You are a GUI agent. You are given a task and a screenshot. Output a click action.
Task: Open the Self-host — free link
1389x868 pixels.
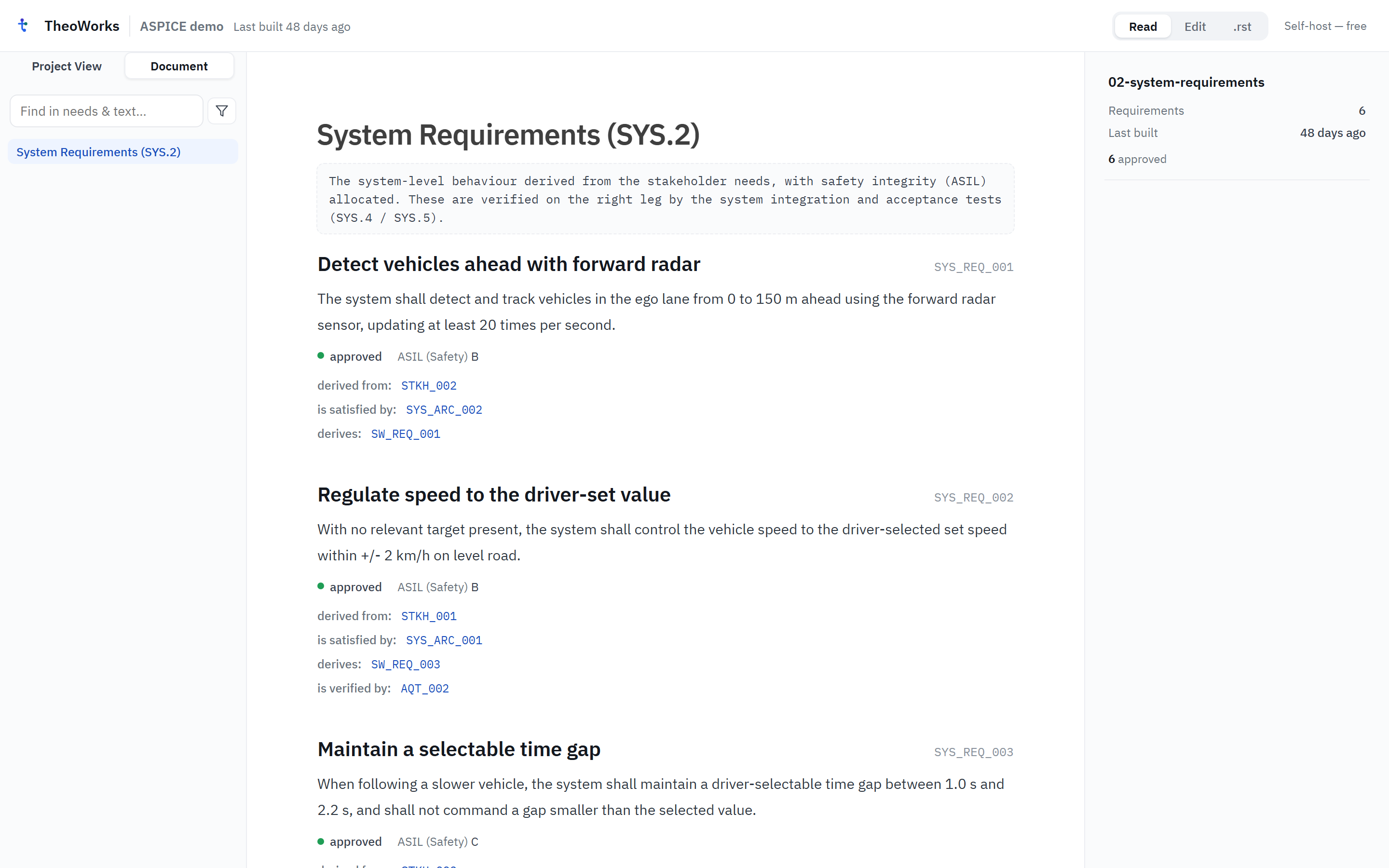1325,26
